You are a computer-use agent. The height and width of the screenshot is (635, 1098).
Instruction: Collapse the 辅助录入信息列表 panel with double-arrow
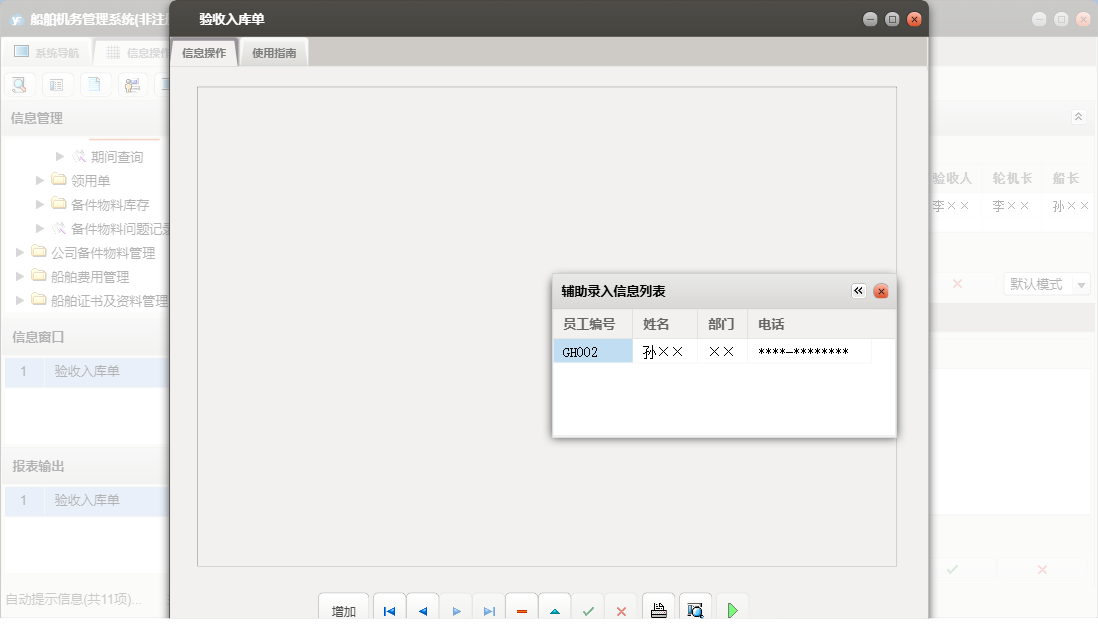tap(858, 291)
